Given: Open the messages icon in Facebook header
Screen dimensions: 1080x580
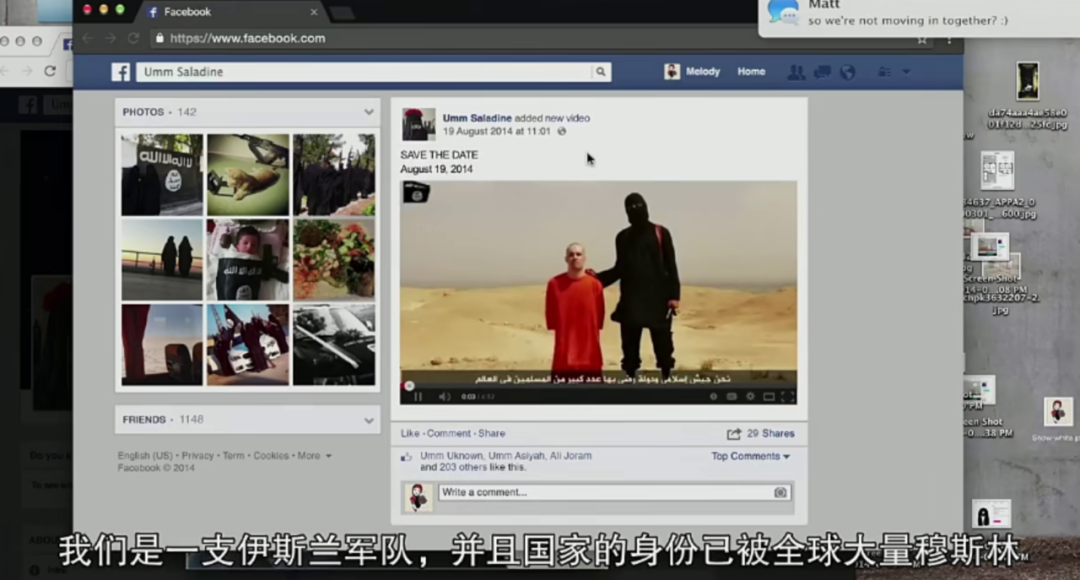Looking at the screenshot, I should tap(822, 72).
